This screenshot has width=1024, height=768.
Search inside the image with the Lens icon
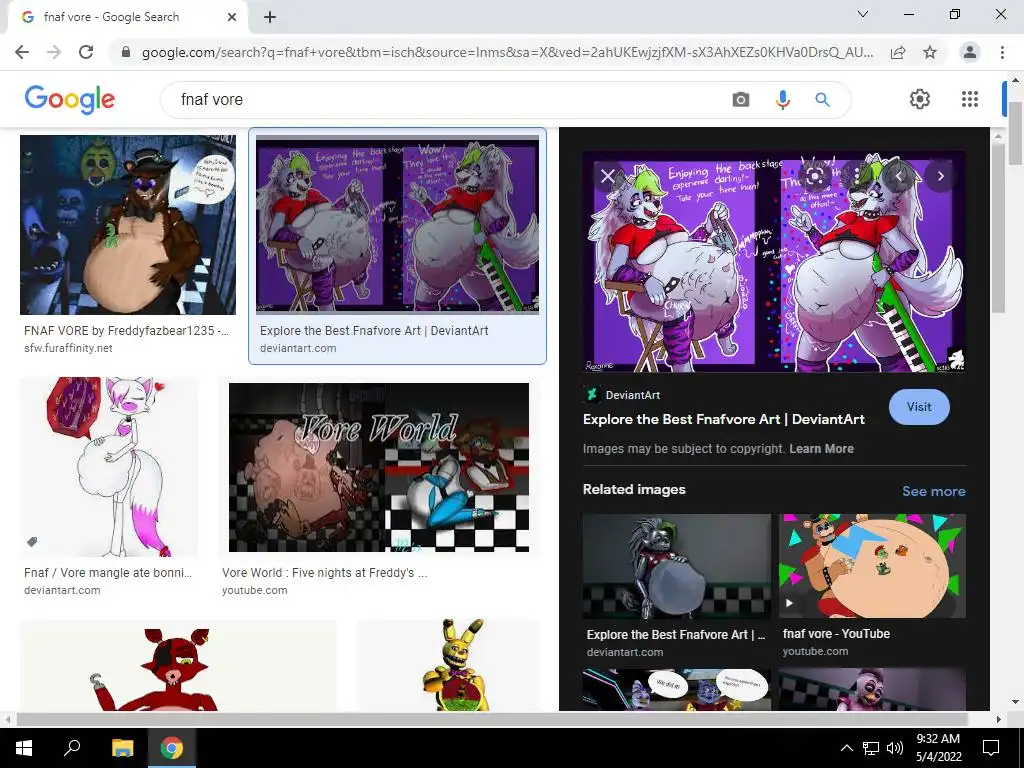coord(814,176)
